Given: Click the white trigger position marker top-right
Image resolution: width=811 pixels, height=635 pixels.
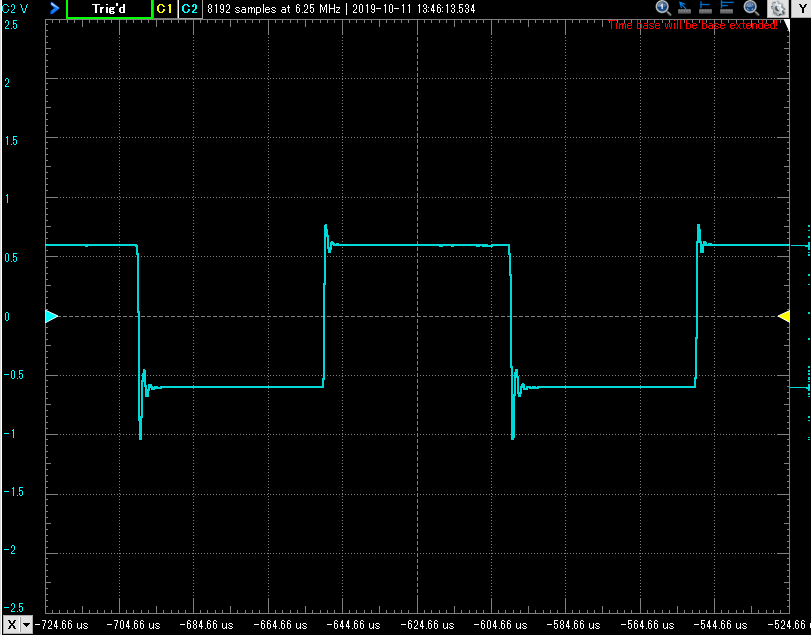Looking at the screenshot, I should pyautogui.click(x=787, y=25).
